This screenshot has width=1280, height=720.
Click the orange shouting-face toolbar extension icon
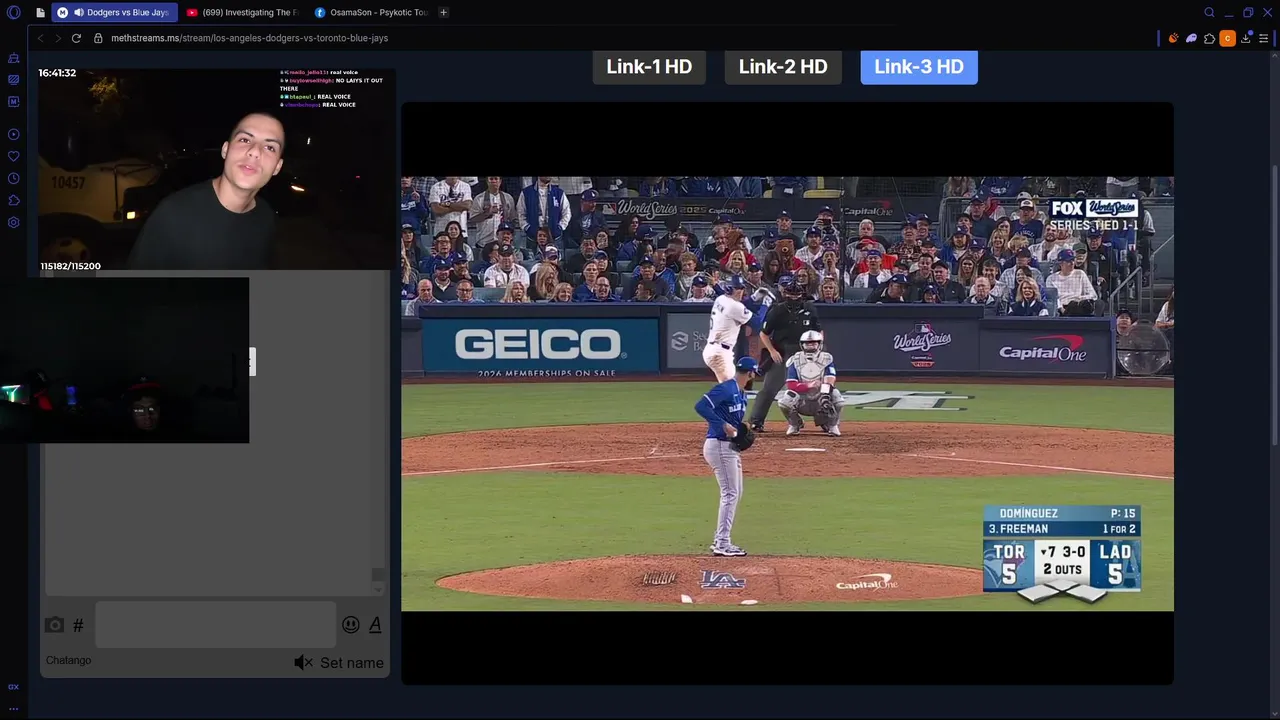pos(1174,38)
